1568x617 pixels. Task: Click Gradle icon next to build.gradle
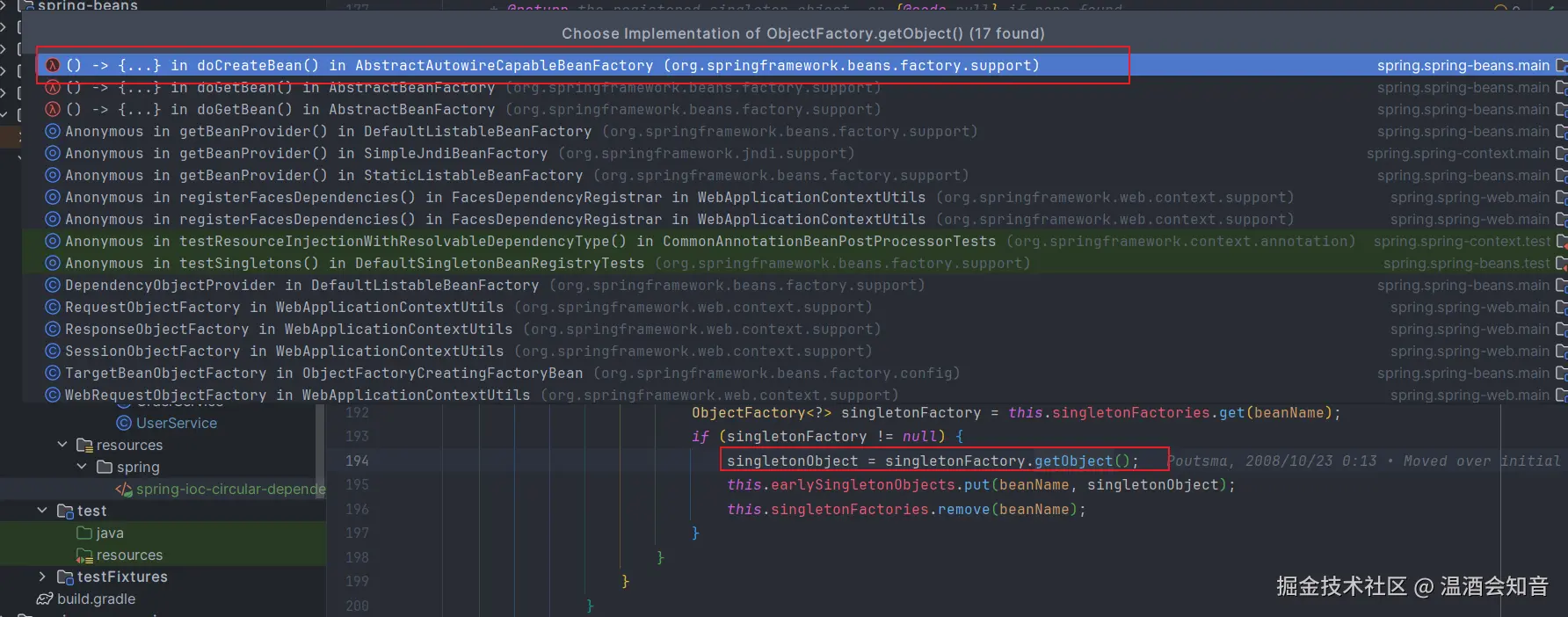click(x=45, y=599)
